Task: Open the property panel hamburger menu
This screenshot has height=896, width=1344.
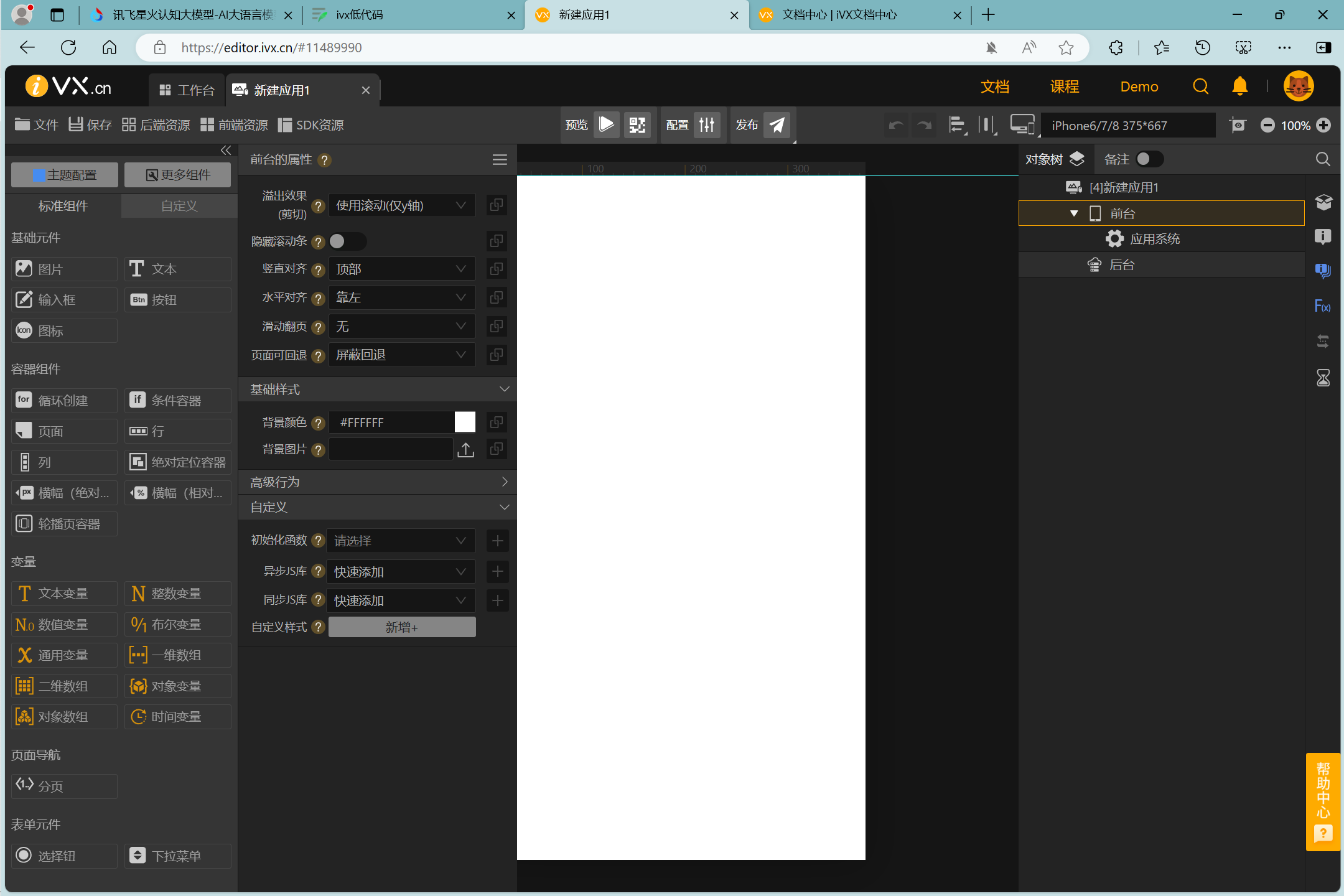Action: tap(500, 160)
